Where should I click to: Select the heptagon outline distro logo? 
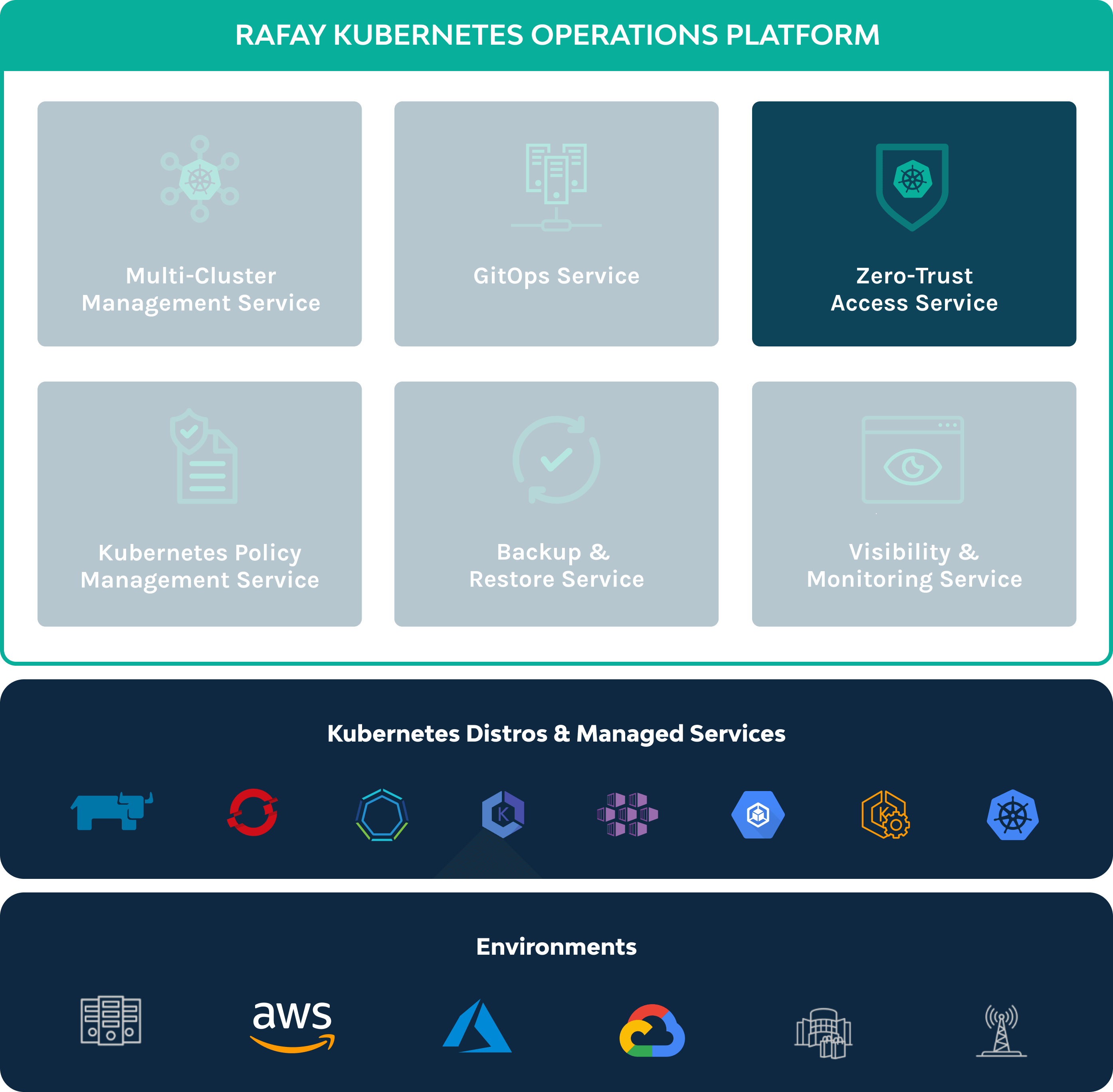click(382, 815)
